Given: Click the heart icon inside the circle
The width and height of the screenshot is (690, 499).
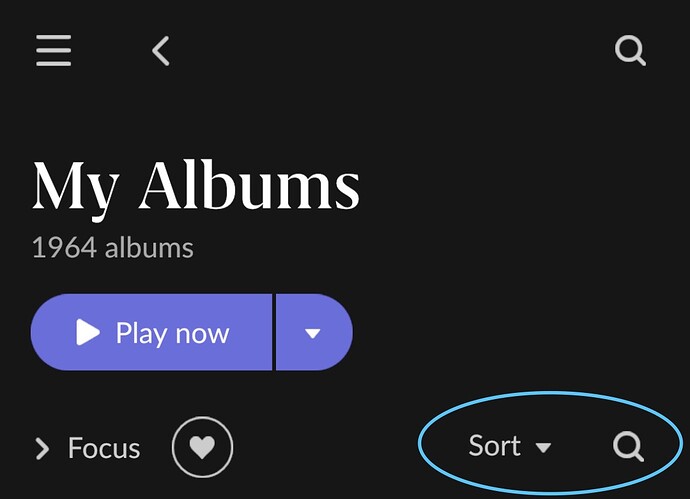Looking at the screenshot, I should pos(202,447).
